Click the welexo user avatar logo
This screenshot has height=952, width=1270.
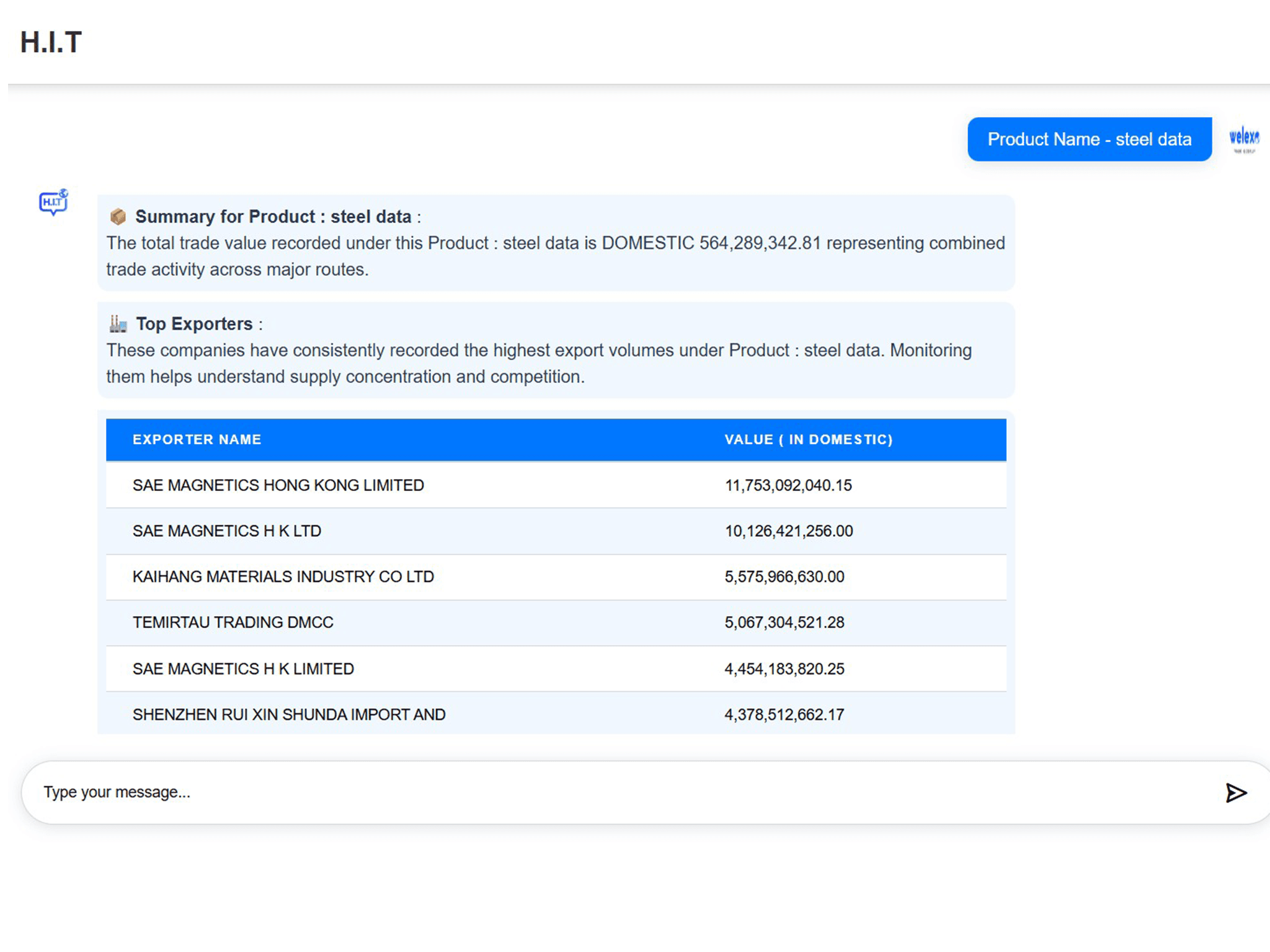tap(1243, 139)
